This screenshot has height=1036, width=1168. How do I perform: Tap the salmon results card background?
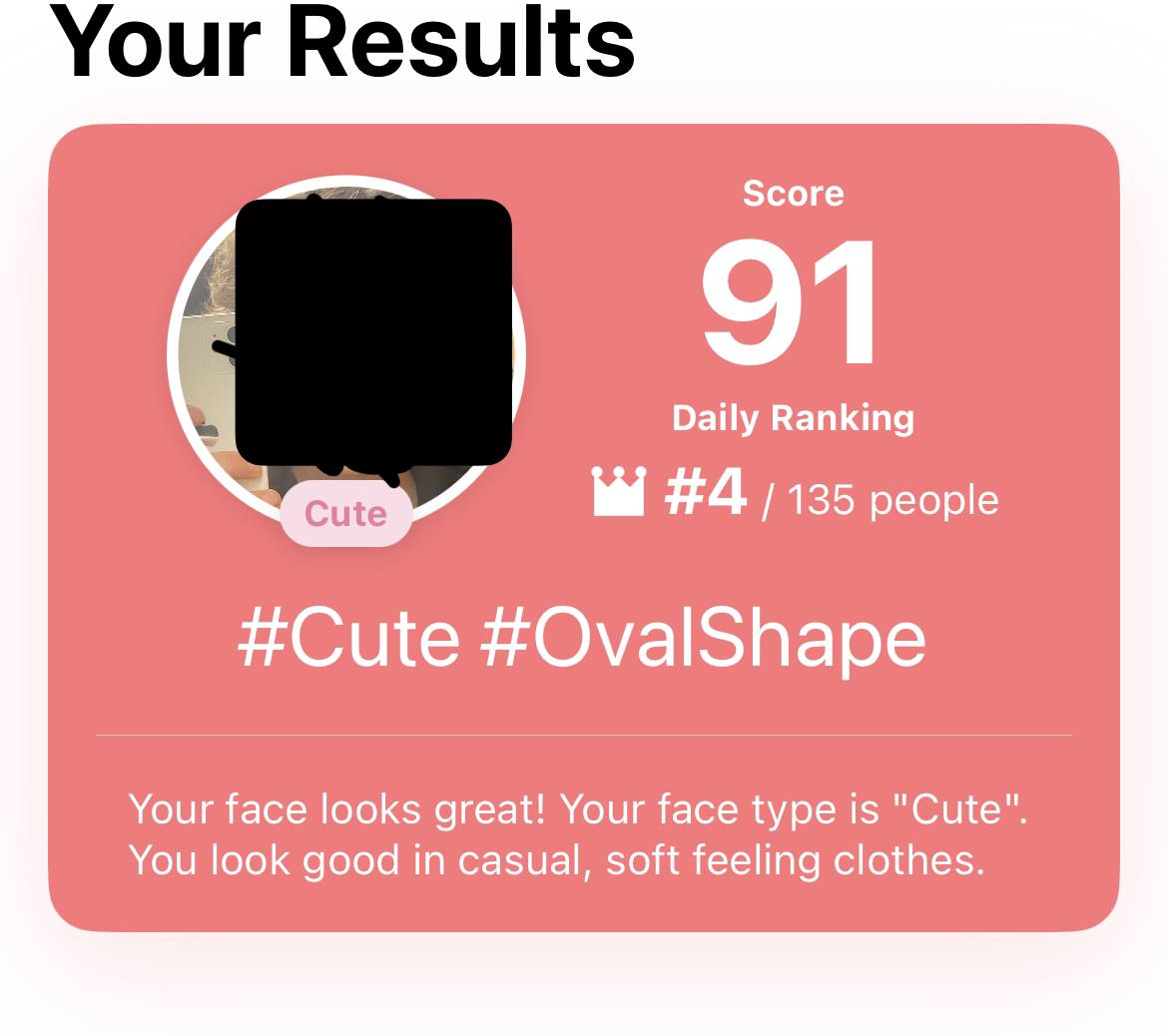pyautogui.click(x=584, y=528)
